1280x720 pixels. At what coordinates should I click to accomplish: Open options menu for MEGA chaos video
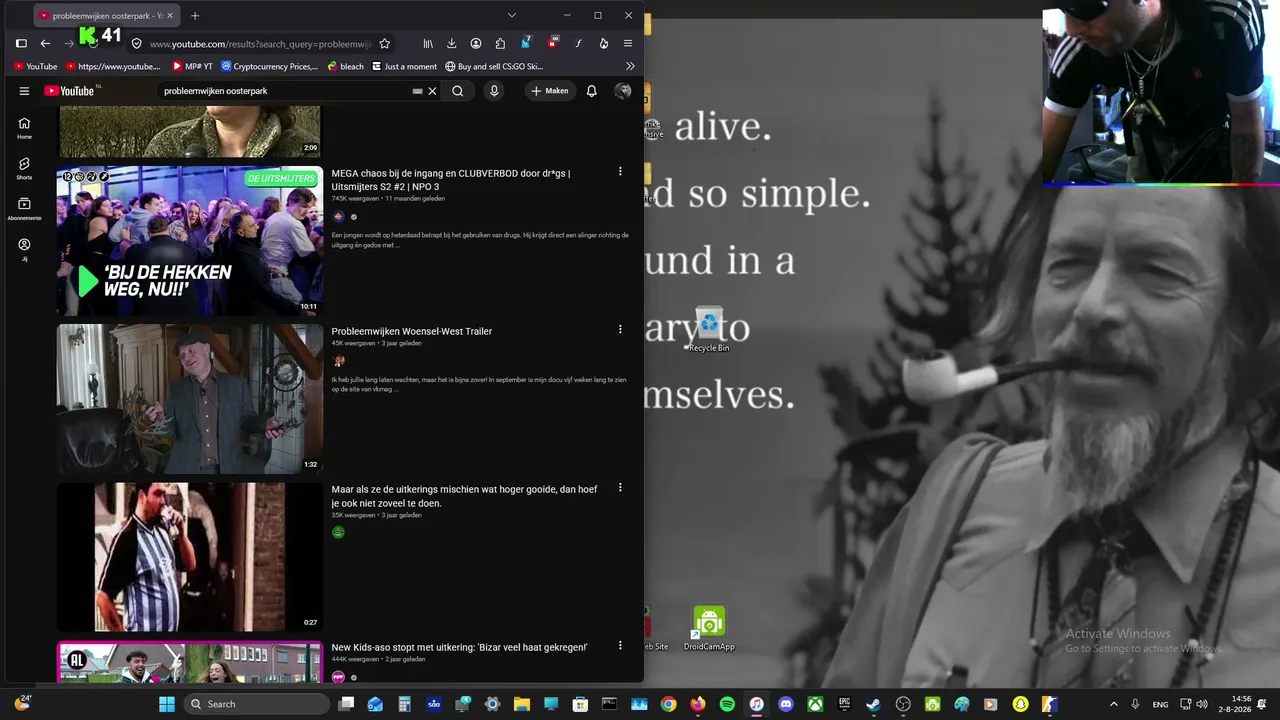(x=620, y=172)
